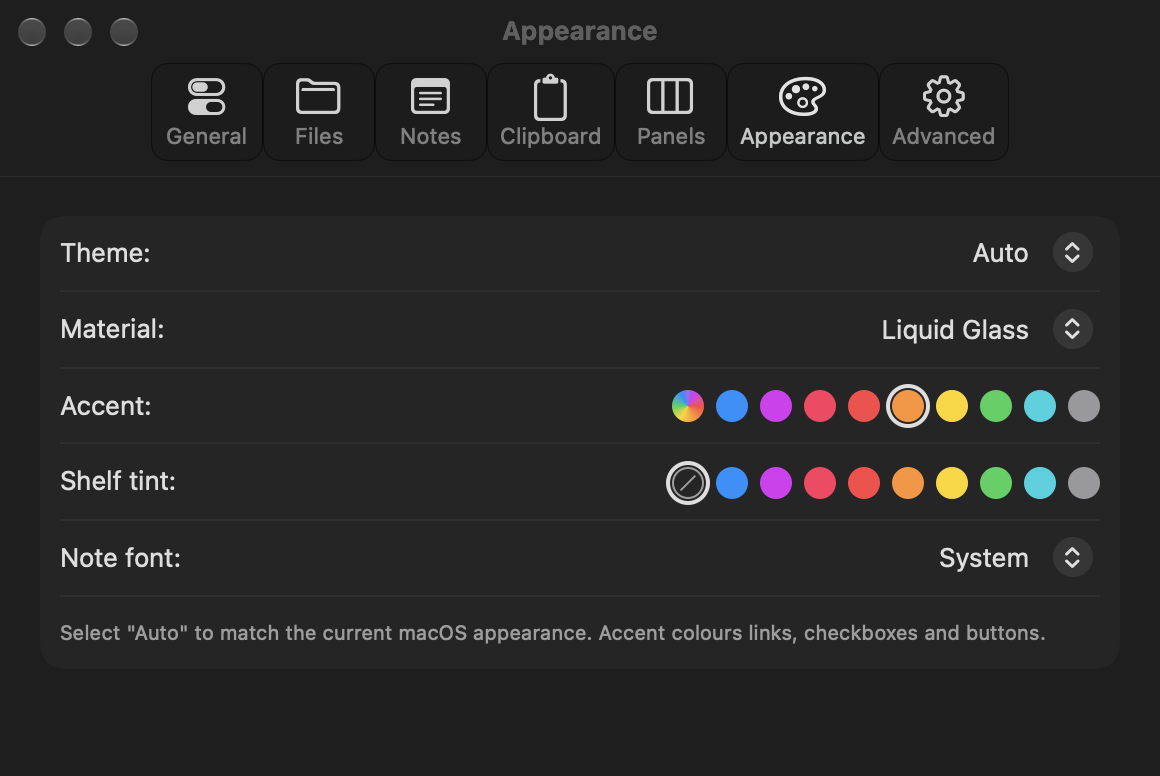1160x776 pixels.
Task: Open the Theme dropdown showing Auto
Action: (1073, 253)
